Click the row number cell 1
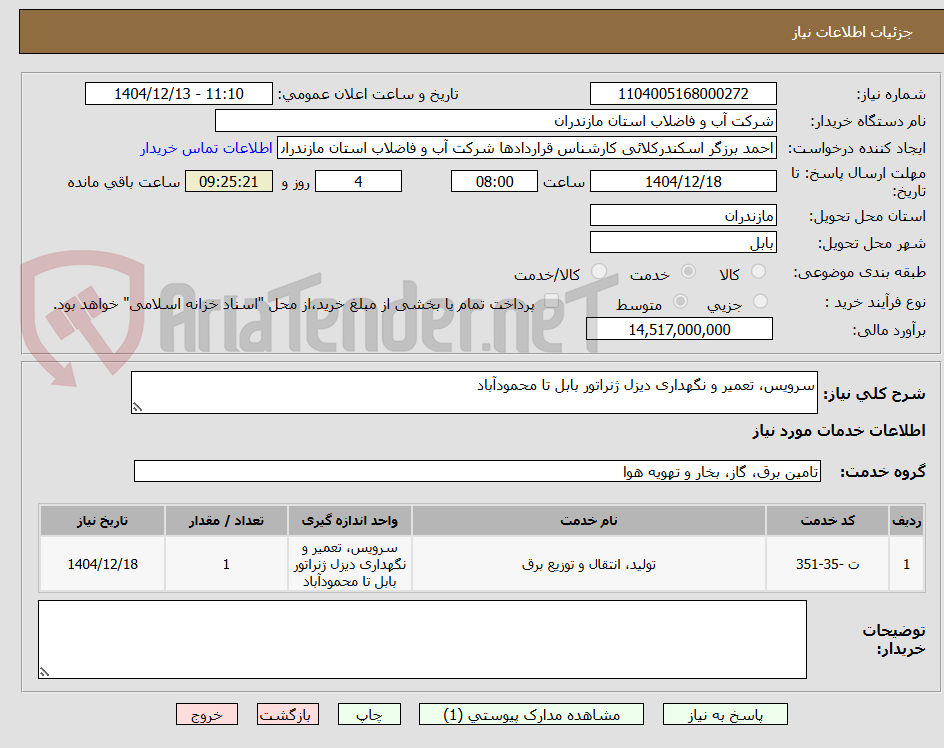The width and height of the screenshot is (944, 748). [907, 564]
